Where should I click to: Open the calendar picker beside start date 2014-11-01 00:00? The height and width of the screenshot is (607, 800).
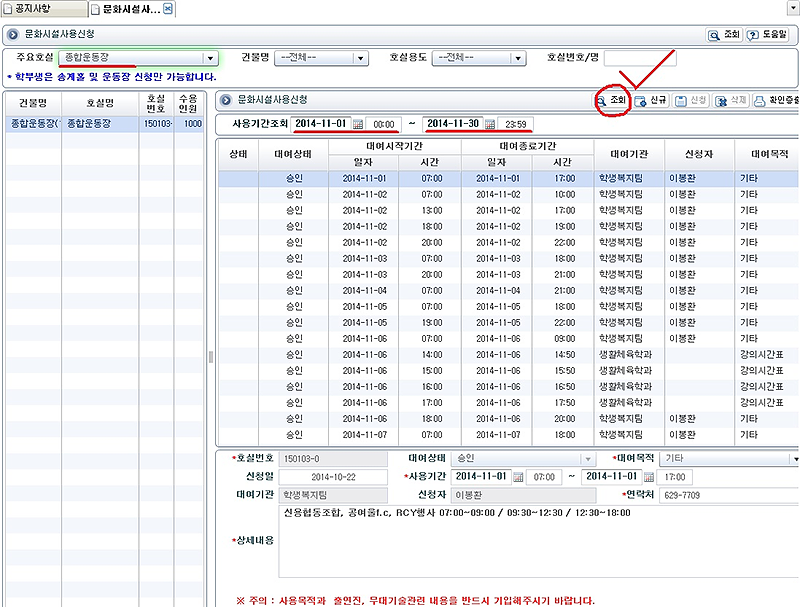358,124
